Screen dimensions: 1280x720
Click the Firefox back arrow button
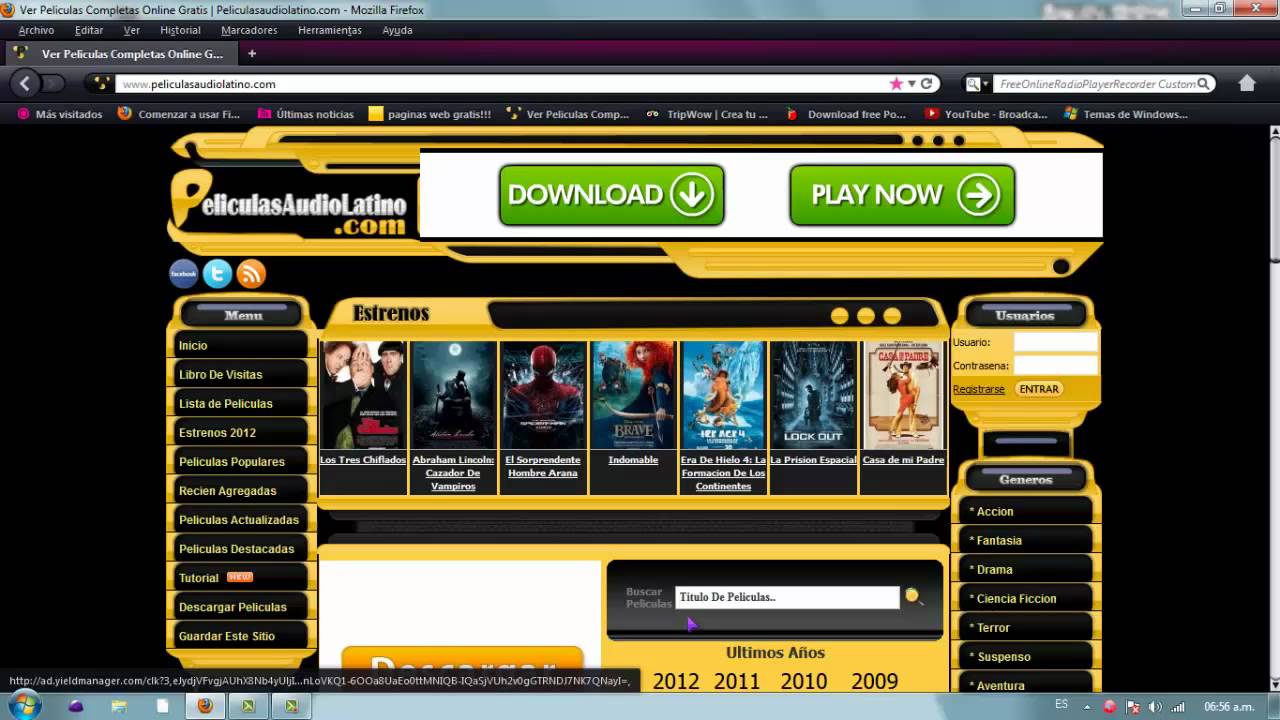25,84
